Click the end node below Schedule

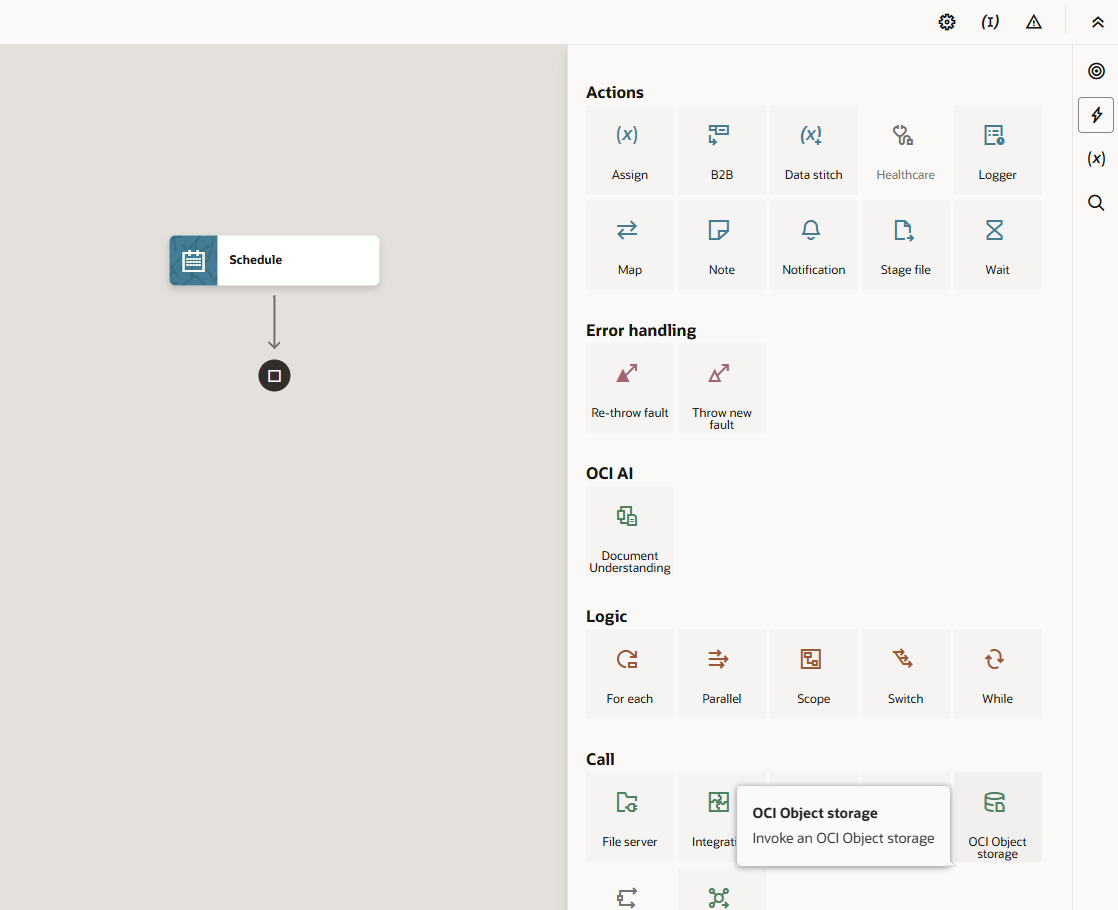tap(273, 375)
